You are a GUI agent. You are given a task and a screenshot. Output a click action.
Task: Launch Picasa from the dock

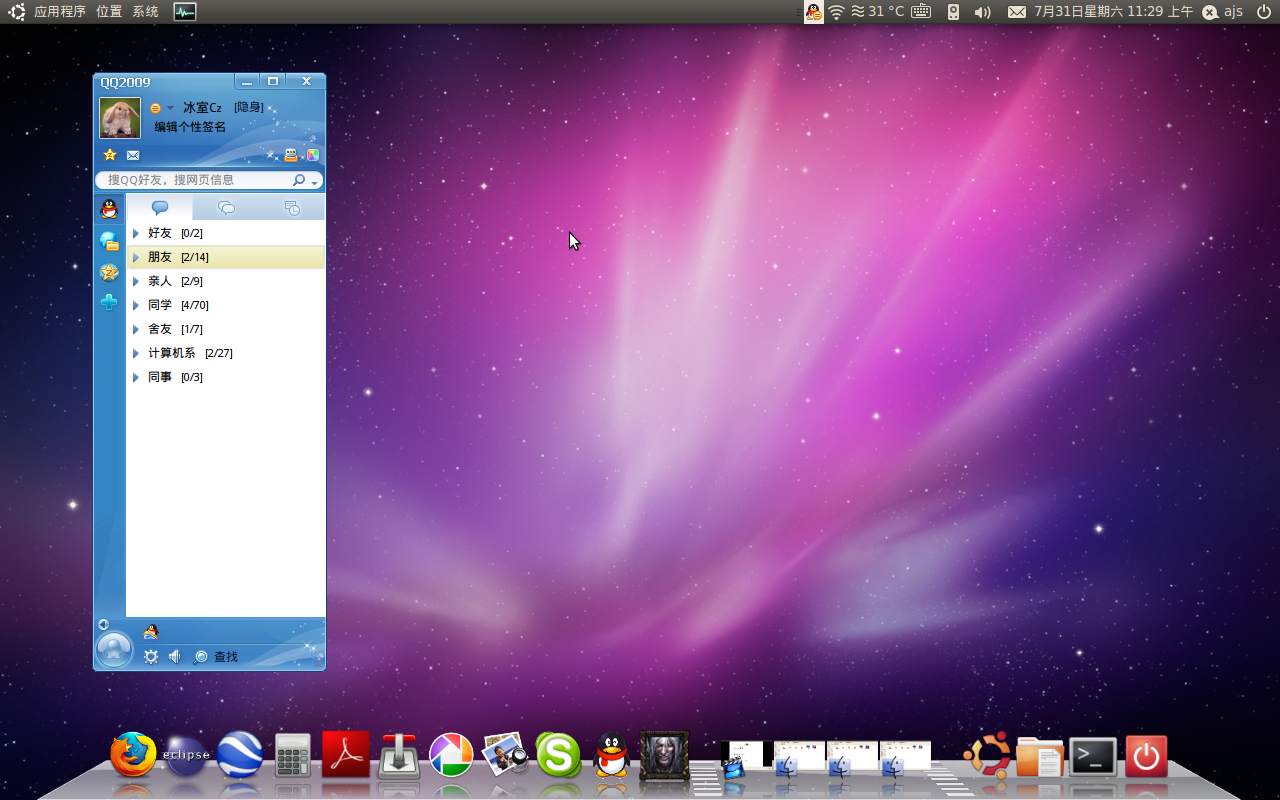pyautogui.click(x=451, y=755)
